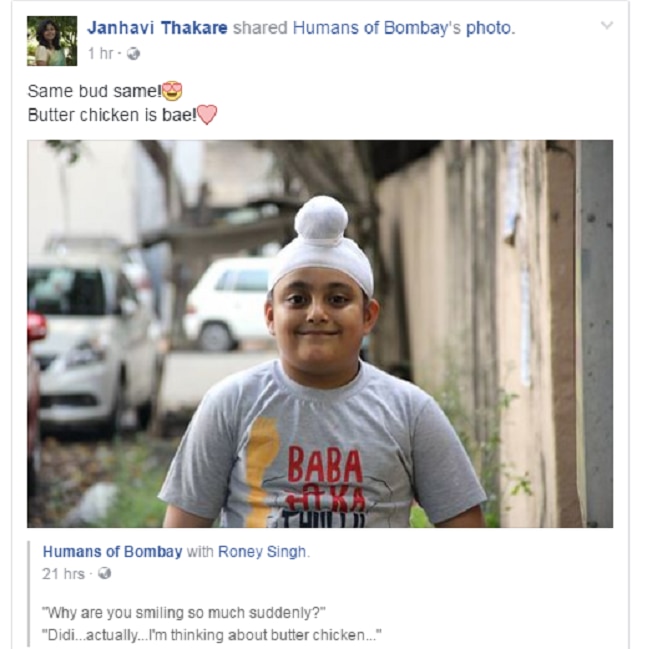The width and height of the screenshot is (647, 649).
Task: Click the pink heart emoji after 'bae!'
Action: click(207, 115)
